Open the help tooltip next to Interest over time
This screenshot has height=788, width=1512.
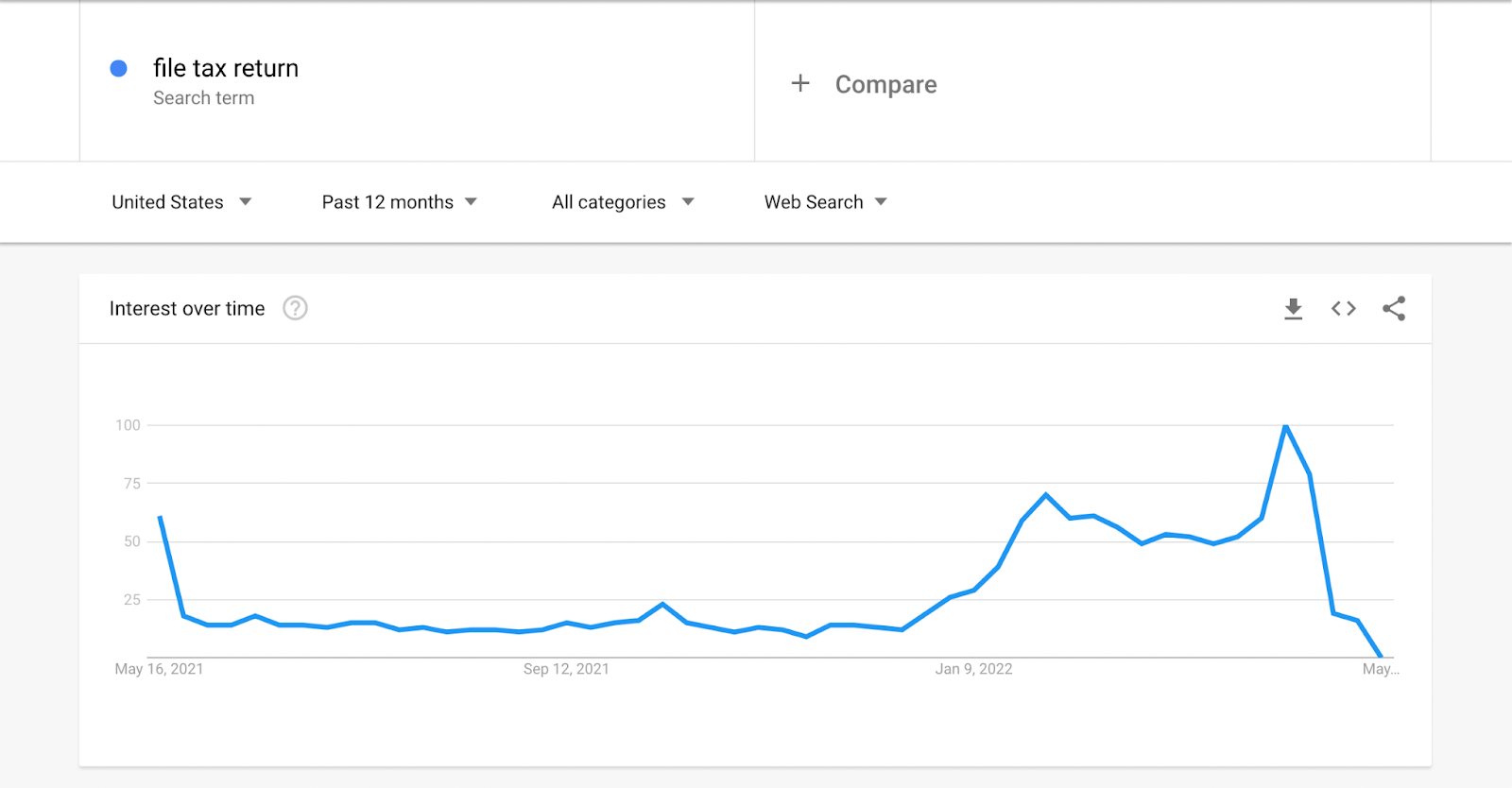click(294, 308)
